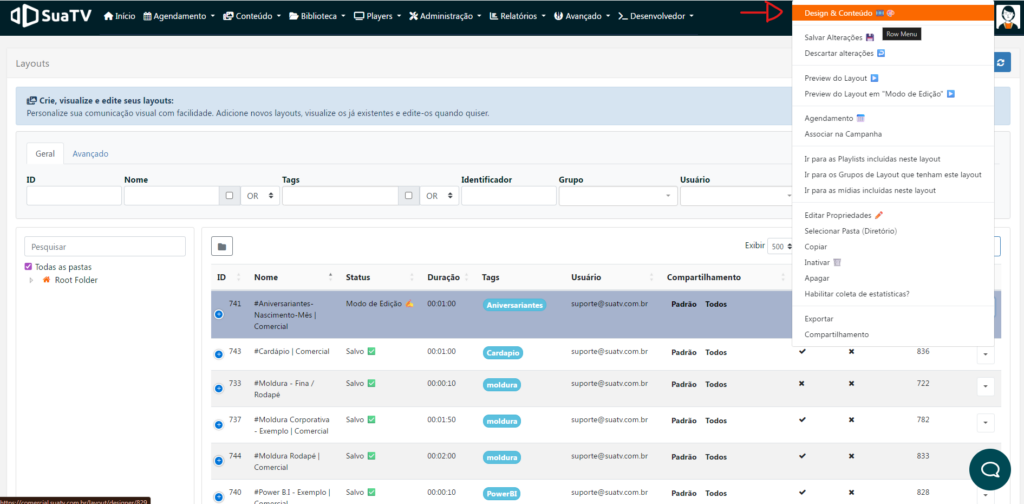Click the Root Folder home icon
The image size is (1024, 504).
tap(46, 280)
